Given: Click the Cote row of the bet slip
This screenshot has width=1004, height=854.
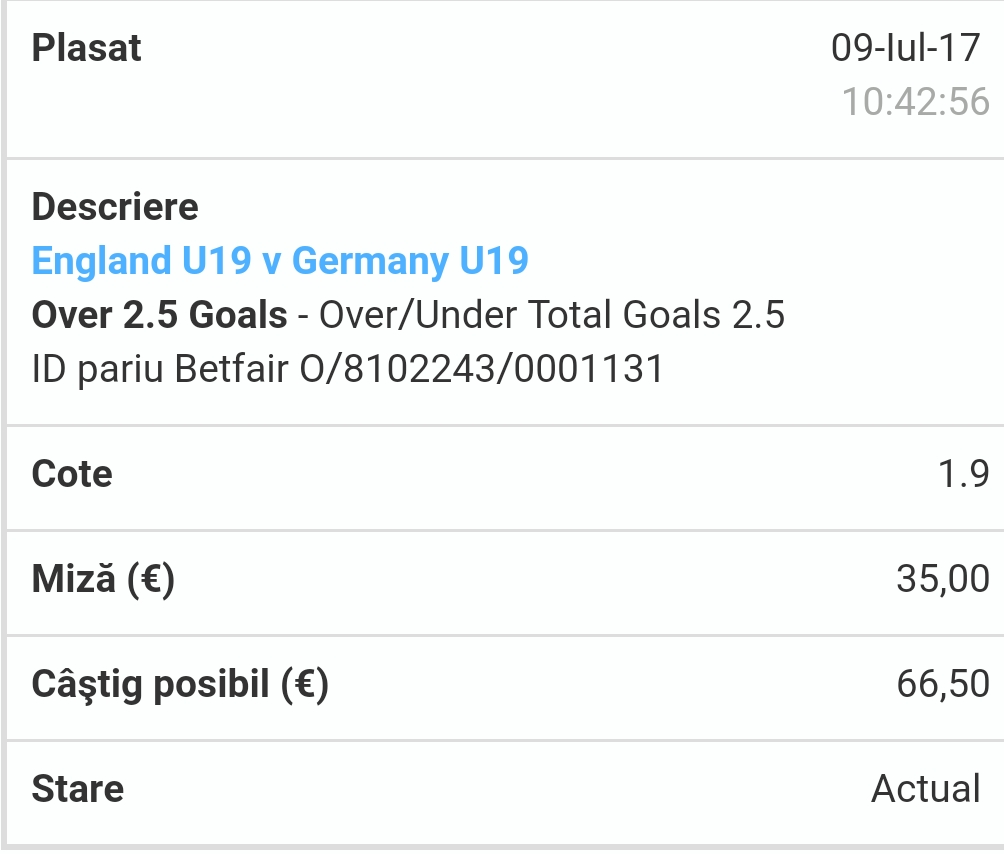Looking at the screenshot, I should pyautogui.click(x=505, y=478).
